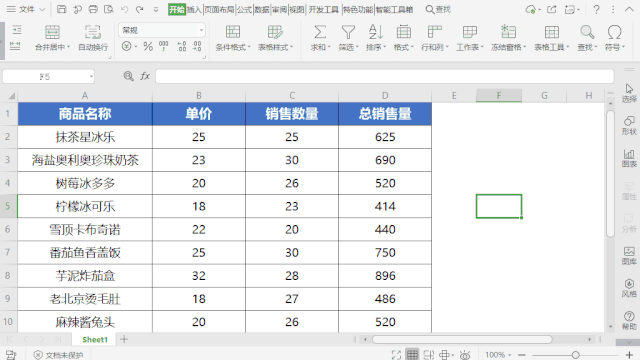Click the increase indent icon
This screenshot has width=640, height=360.
click(x=16, y=30)
